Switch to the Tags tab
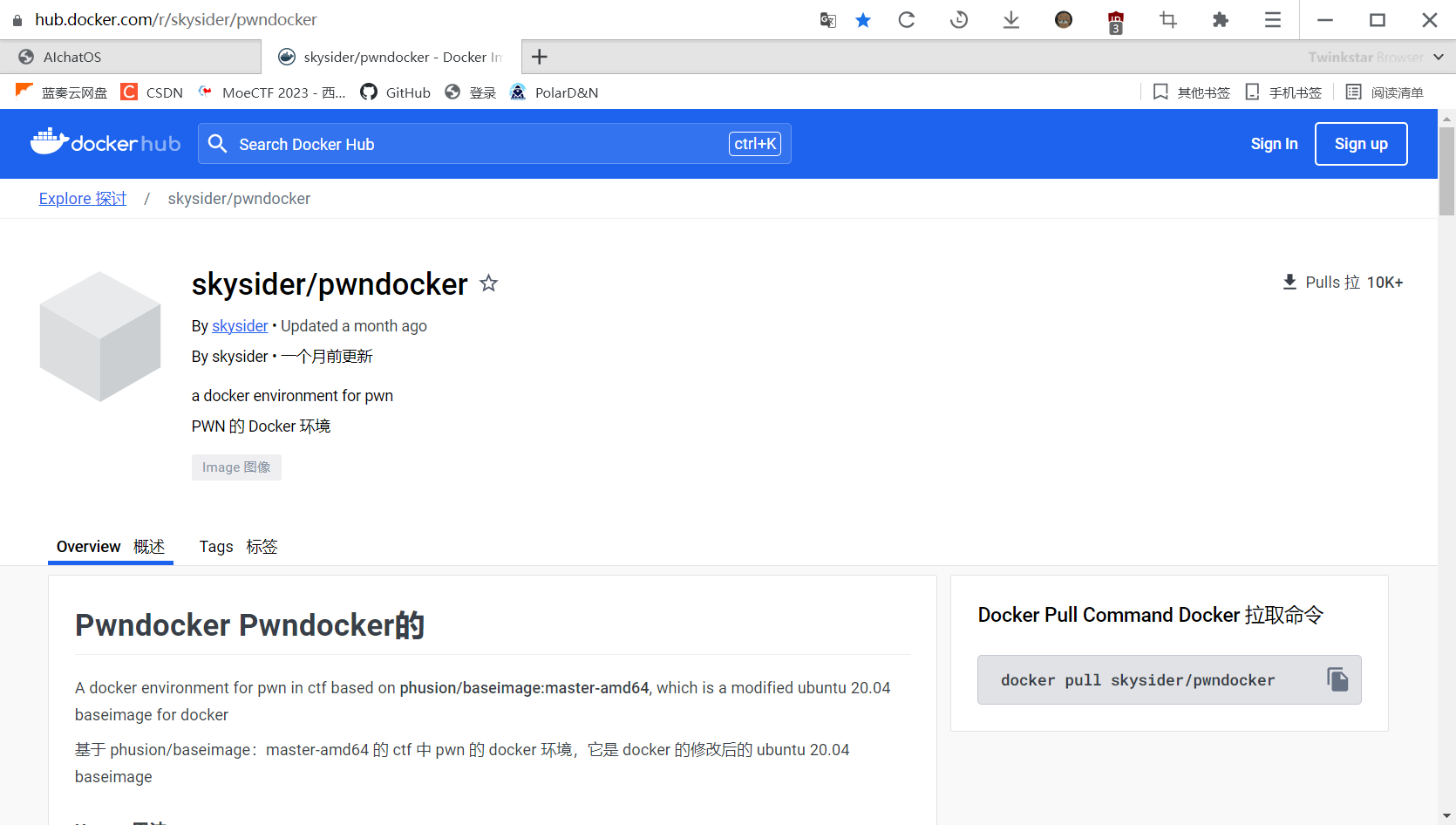The height and width of the screenshot is (825, 1456). 238,547
